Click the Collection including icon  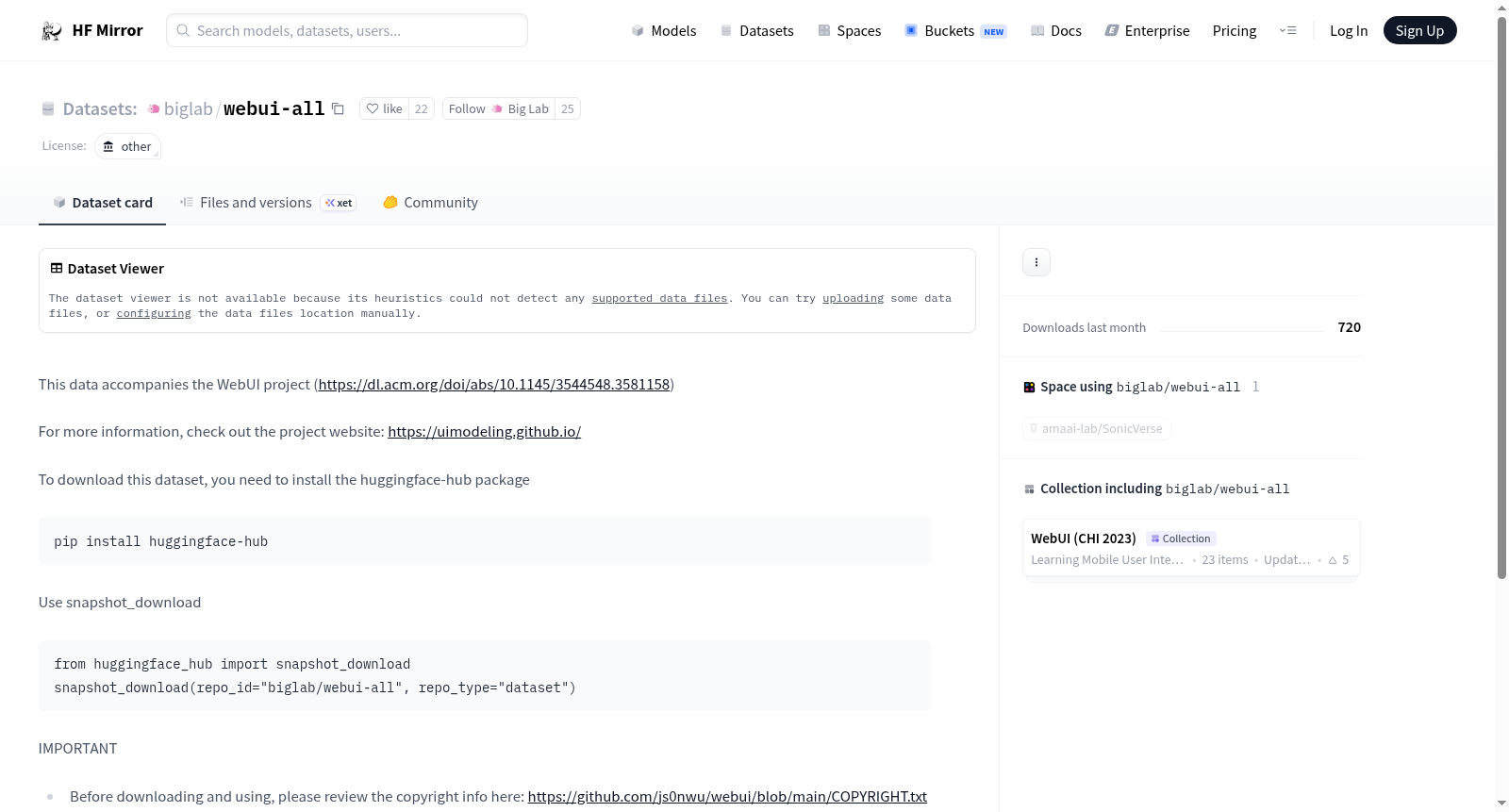tap(1030, 489)
